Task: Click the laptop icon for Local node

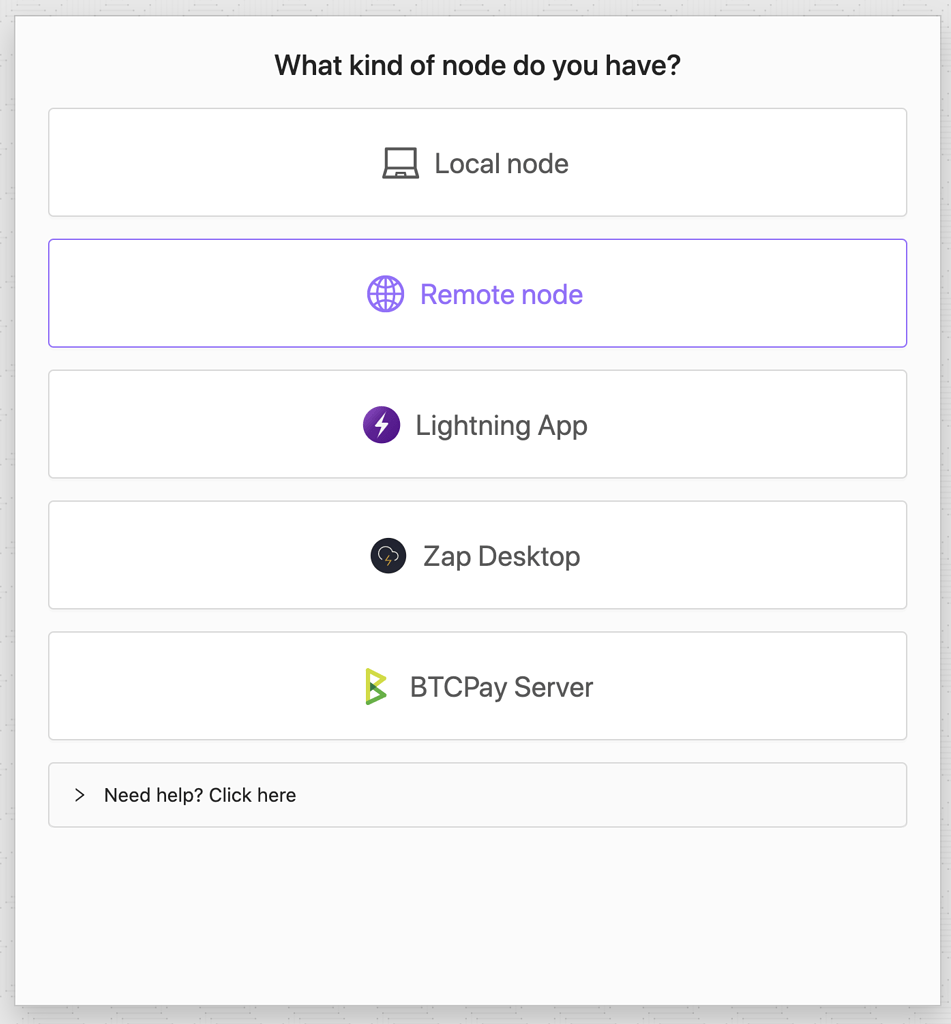Action: pos(399,163)
